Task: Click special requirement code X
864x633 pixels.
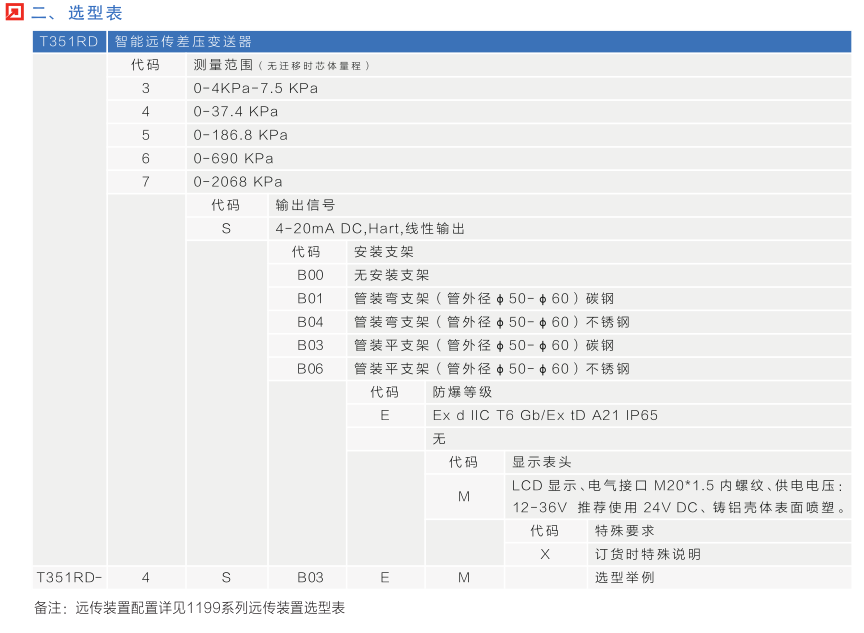Action: click(545, 554)
